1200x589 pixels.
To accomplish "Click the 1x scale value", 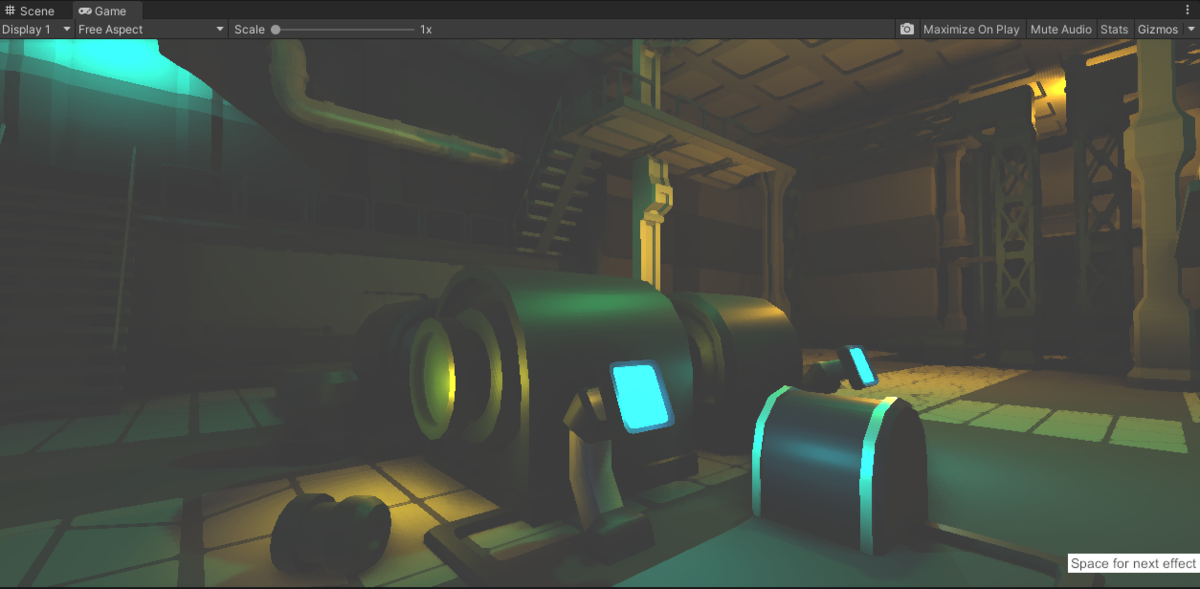I will (x=426, y=29).
